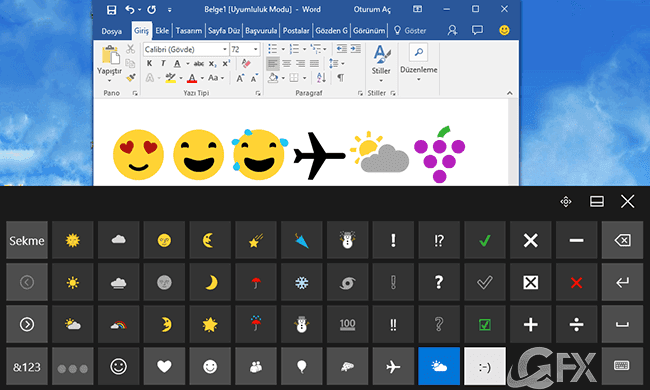Insert the 100 points emoji
This screenshot has height=390, width=650.
[x=347, y=325]
